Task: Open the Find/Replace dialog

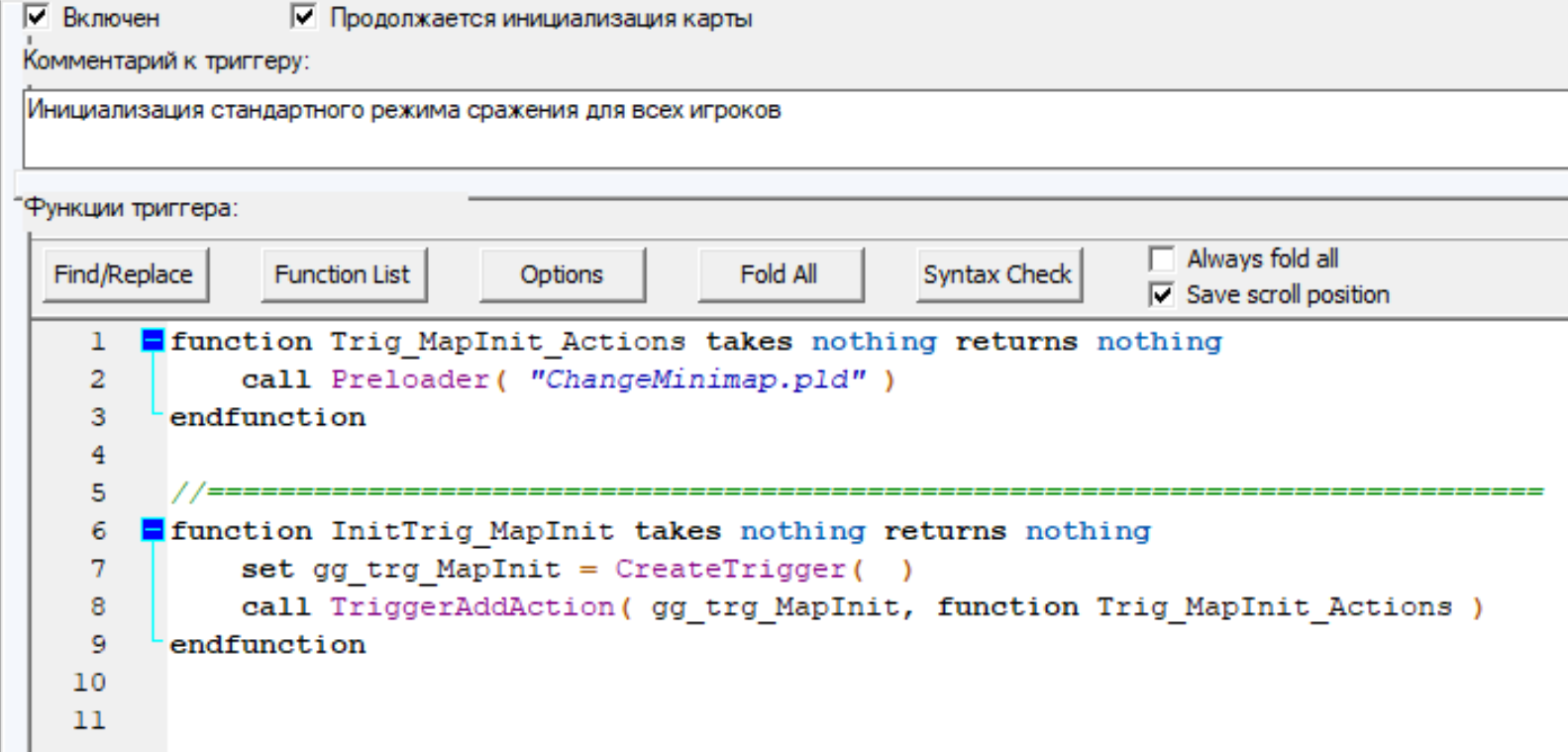Action: [x=124, y=274]
